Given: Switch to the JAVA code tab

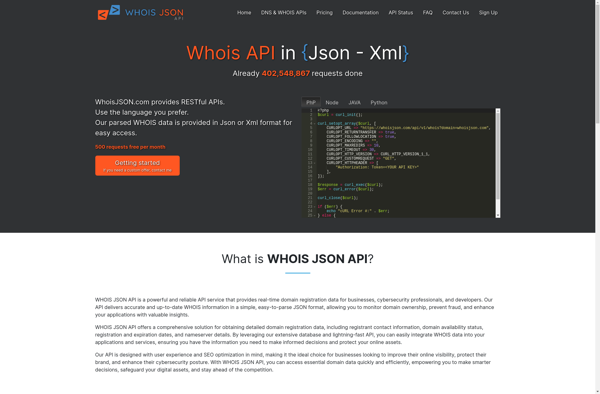Looking at the screenshot, I should point(354,103).
